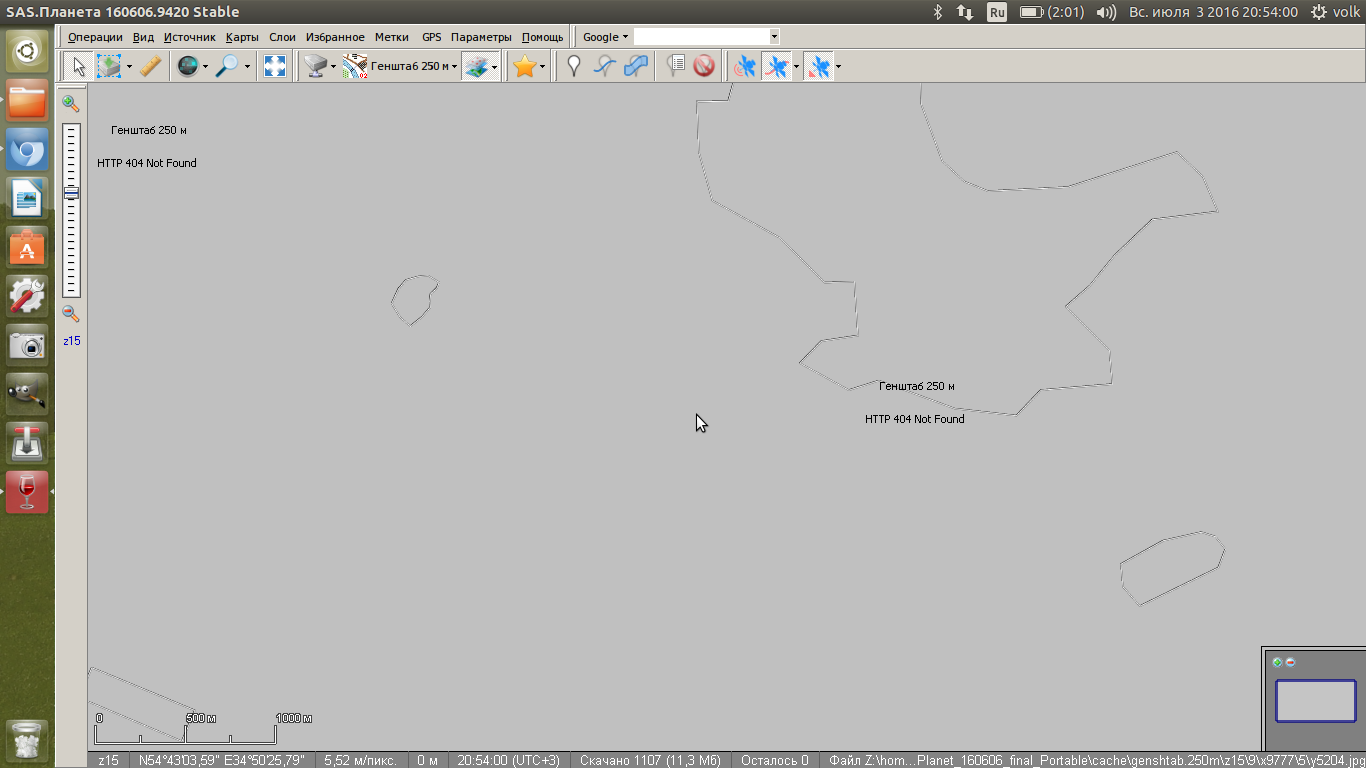Open favorites with the star icon
The height and width of the screenshot is (768, 1366).
524,67
